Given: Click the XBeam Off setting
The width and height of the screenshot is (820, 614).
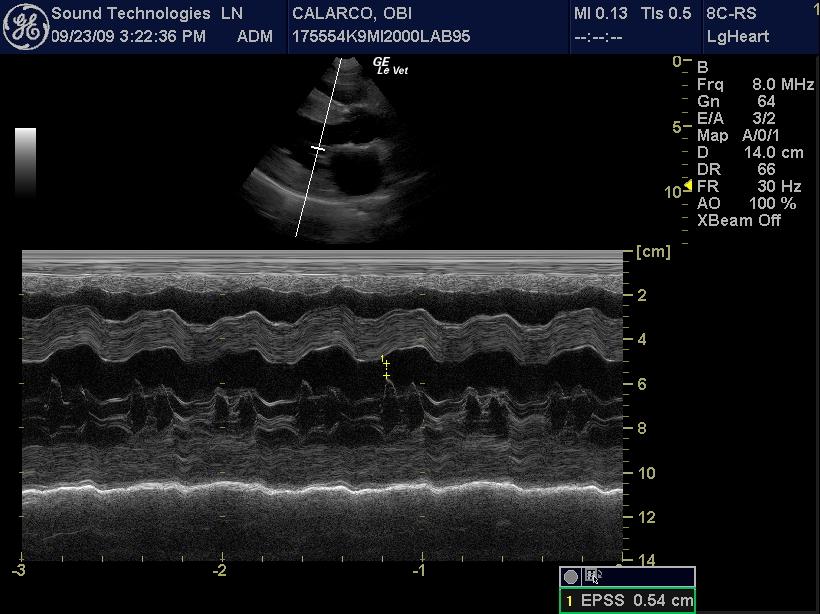Looking at the screenshot, I should 738,220.
